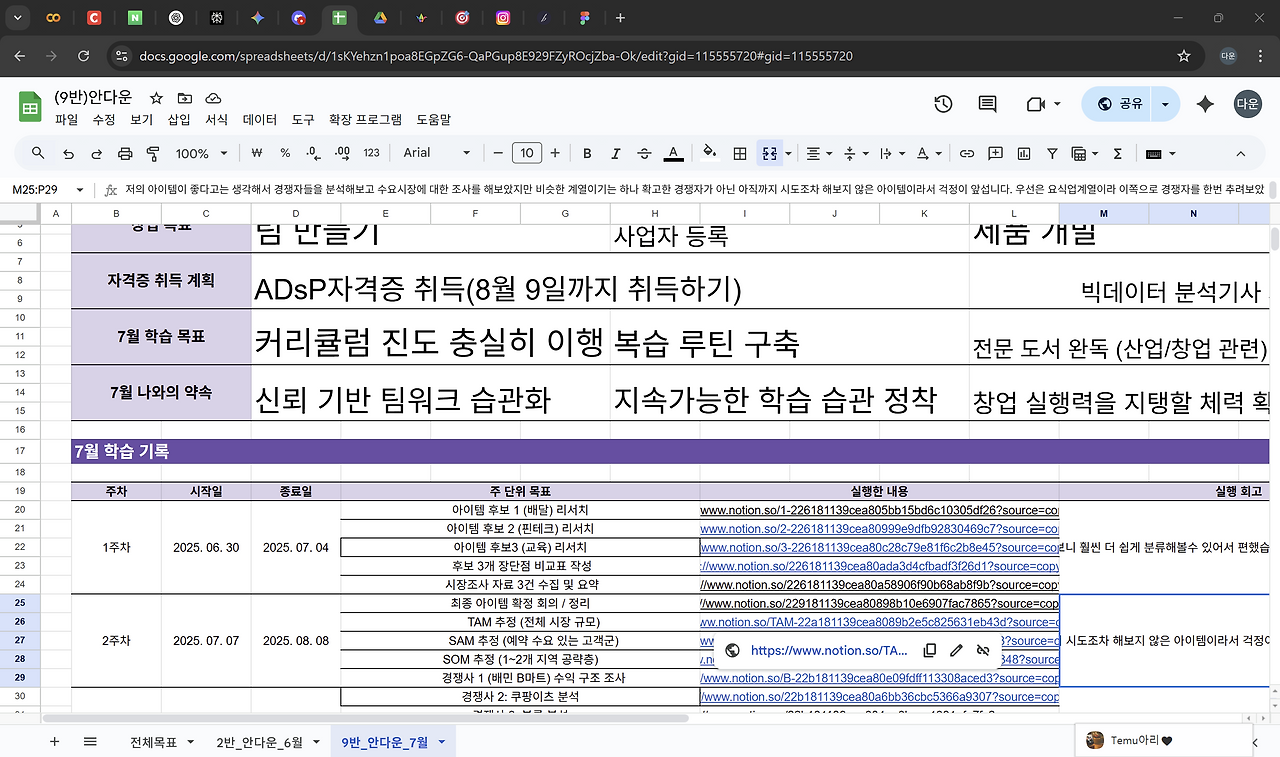
Task: Select the paint format tool
Action: [x=151, y=153]
